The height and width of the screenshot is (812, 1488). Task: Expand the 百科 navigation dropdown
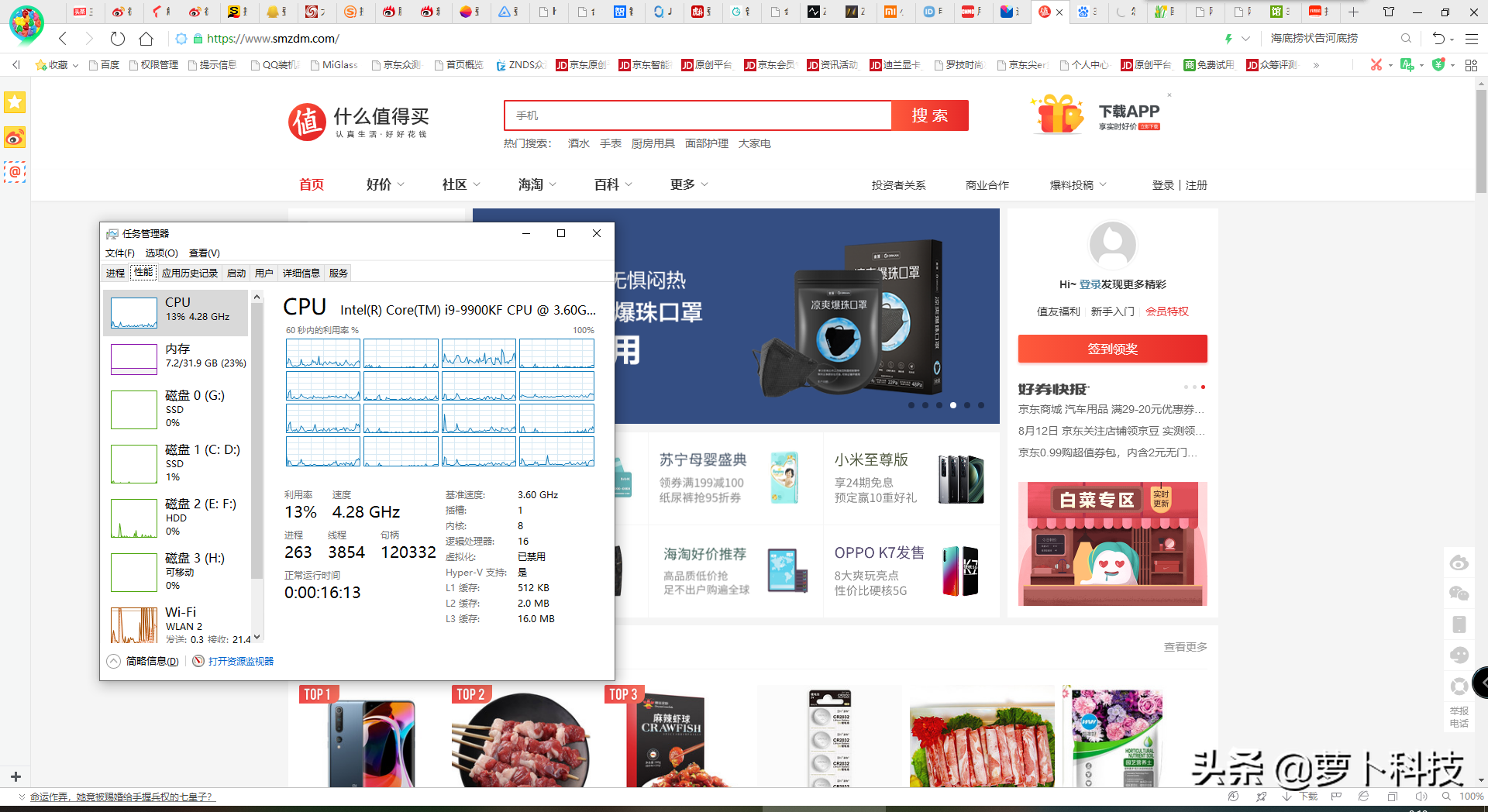tap(629, 184)
